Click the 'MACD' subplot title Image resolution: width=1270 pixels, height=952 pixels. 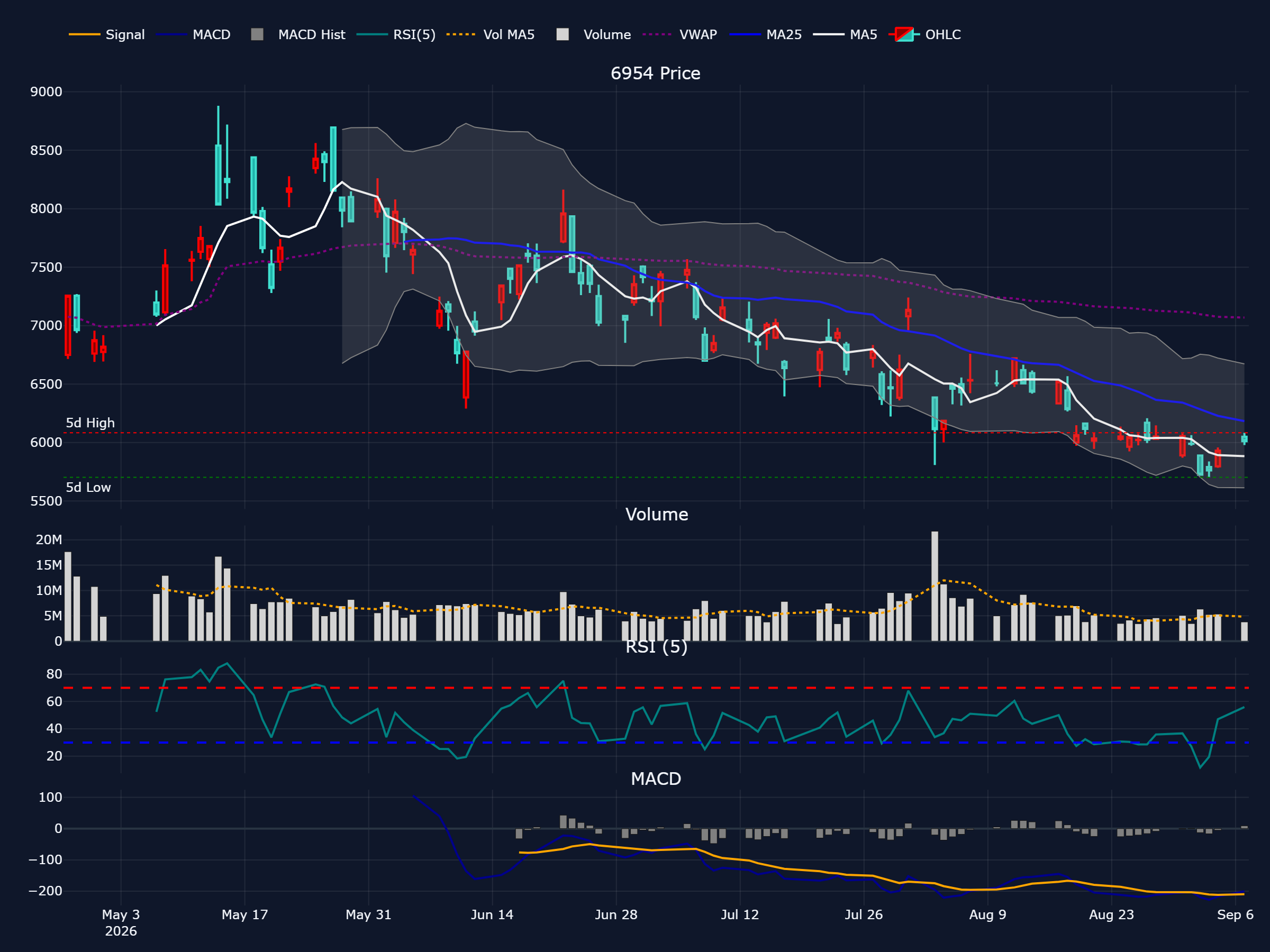[x=656, y=779]
